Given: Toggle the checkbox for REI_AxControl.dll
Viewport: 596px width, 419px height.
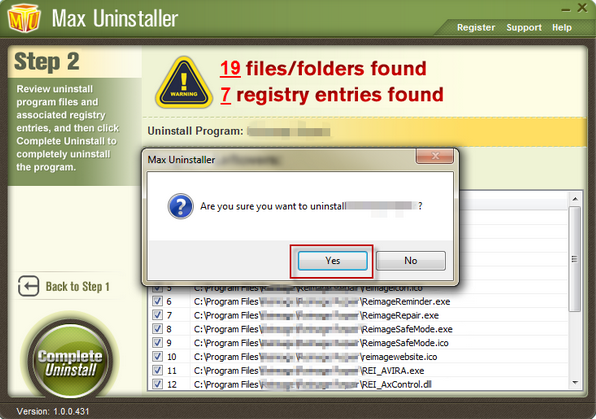Looking at the screenshot, I should [157, 384].
